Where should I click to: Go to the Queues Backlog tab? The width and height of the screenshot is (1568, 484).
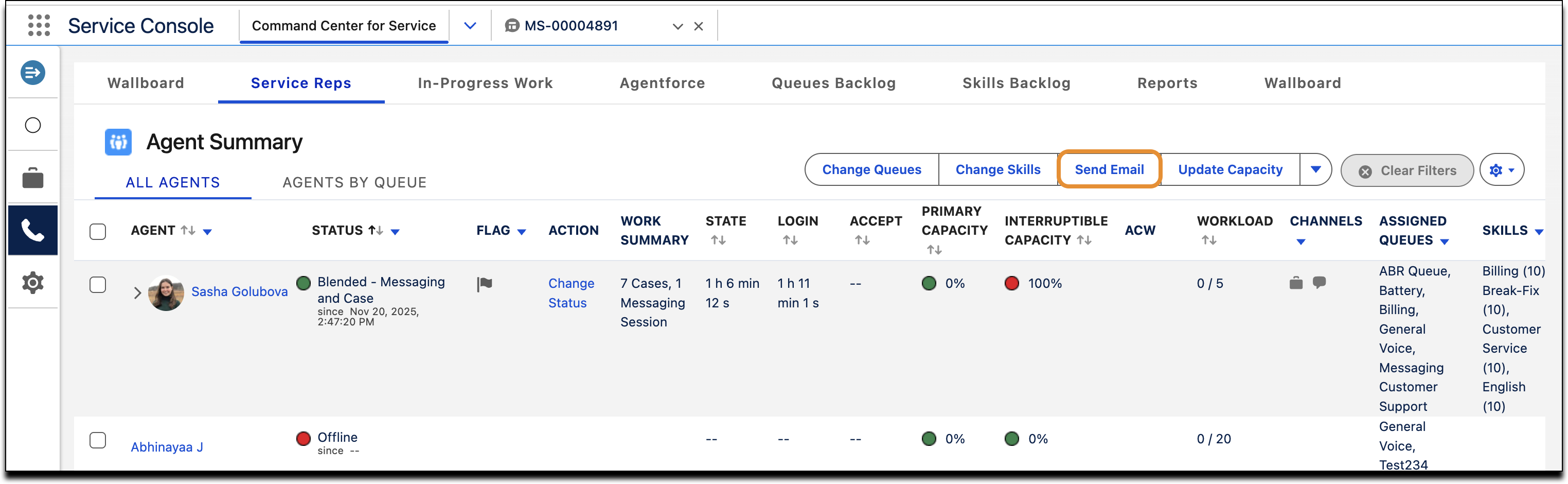click(834, 83)
